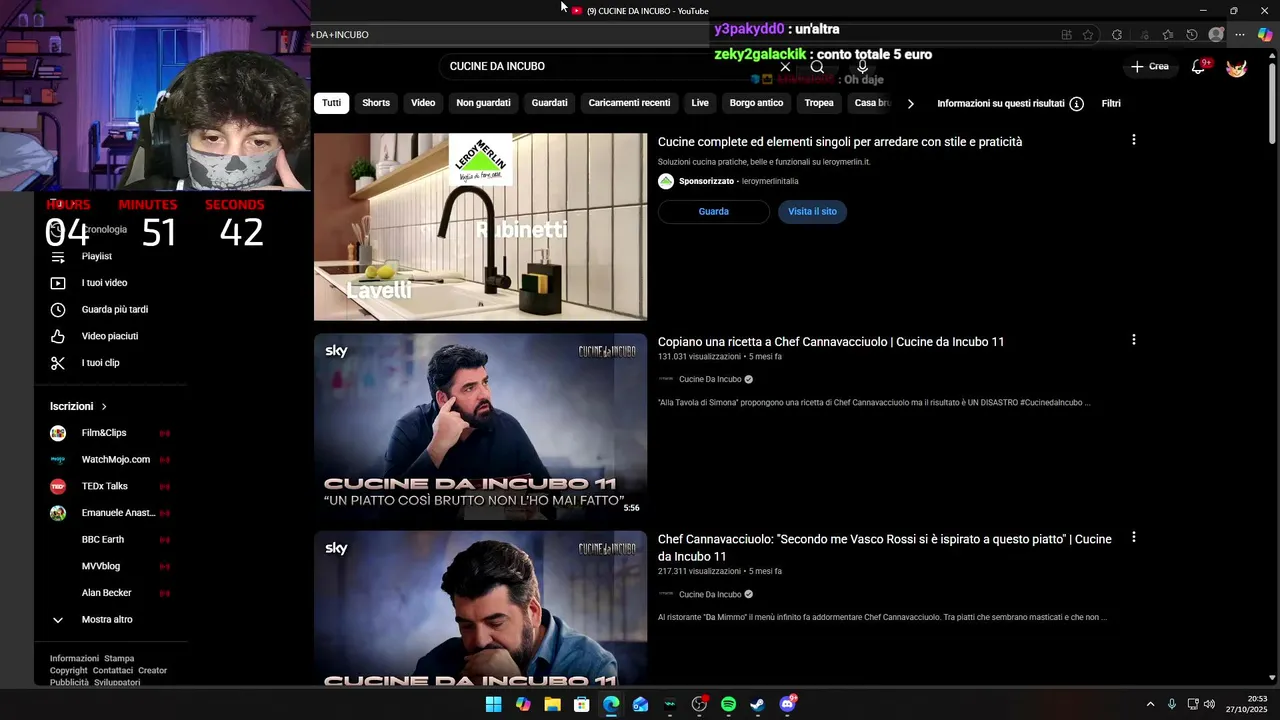Show hidden system tray icons
Screen dimensions: 1280x720
[x=1150, y=704]
